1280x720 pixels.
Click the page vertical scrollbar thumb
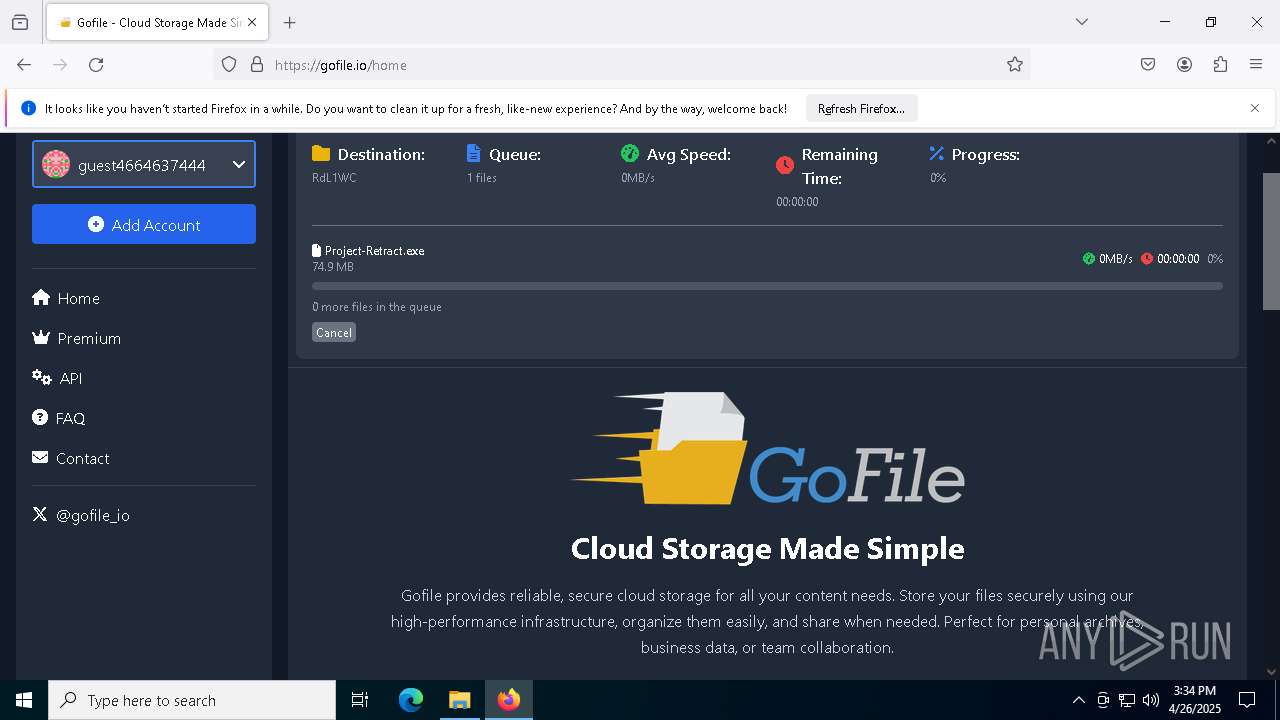(x=1271, y=241)
